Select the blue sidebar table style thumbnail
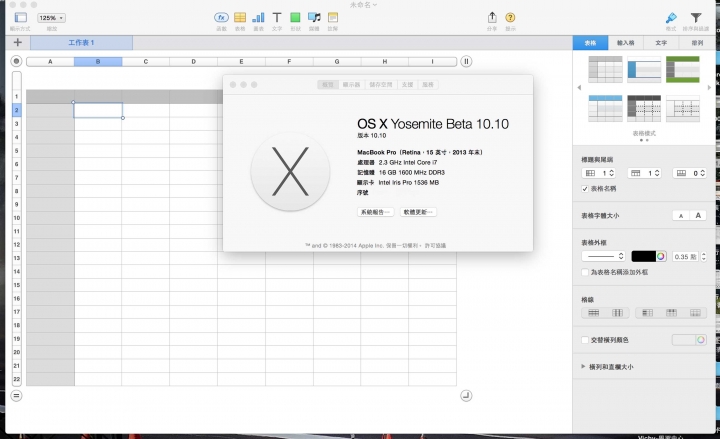Screen dimensions: 720x439 (x=644, y=69)
